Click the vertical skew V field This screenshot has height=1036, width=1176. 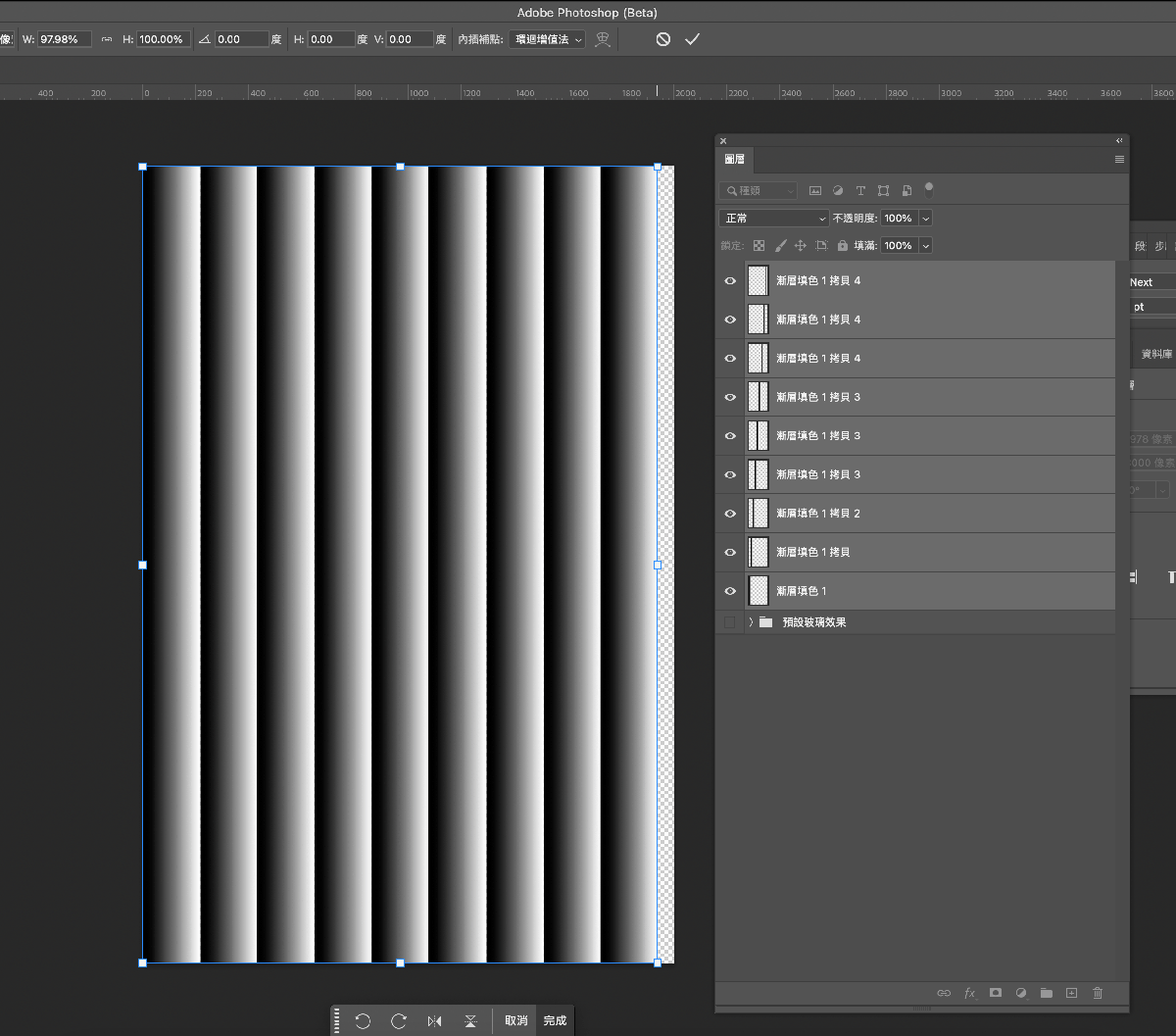coord(410,39)
